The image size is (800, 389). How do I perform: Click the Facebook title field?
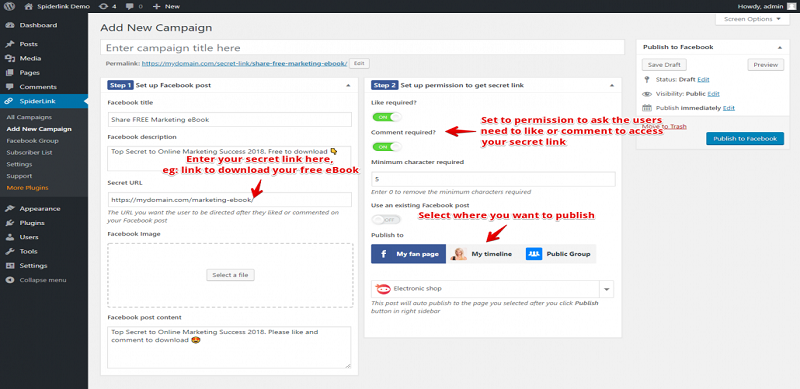coord(230,119)
